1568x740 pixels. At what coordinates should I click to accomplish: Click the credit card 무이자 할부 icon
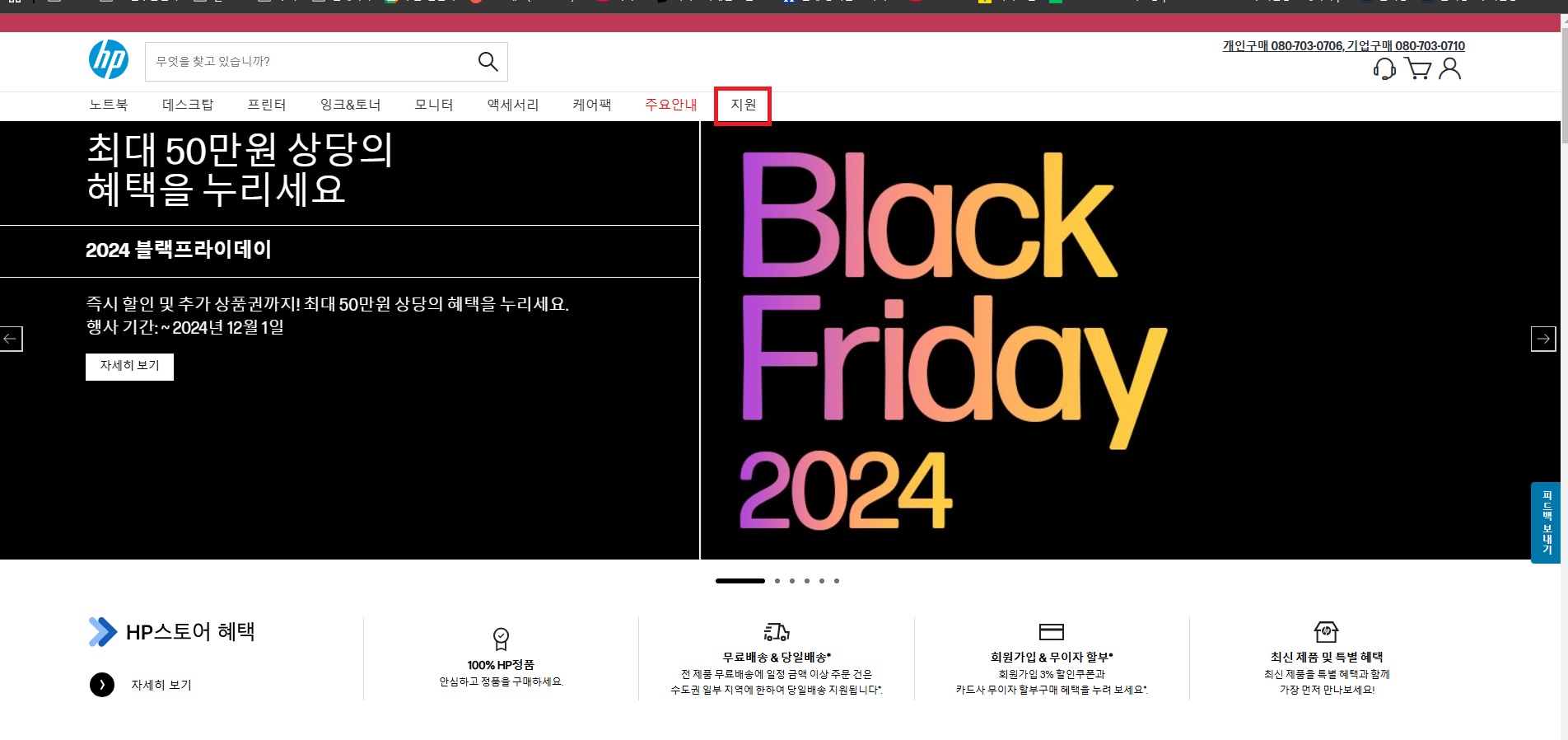tap(1052, 632)
